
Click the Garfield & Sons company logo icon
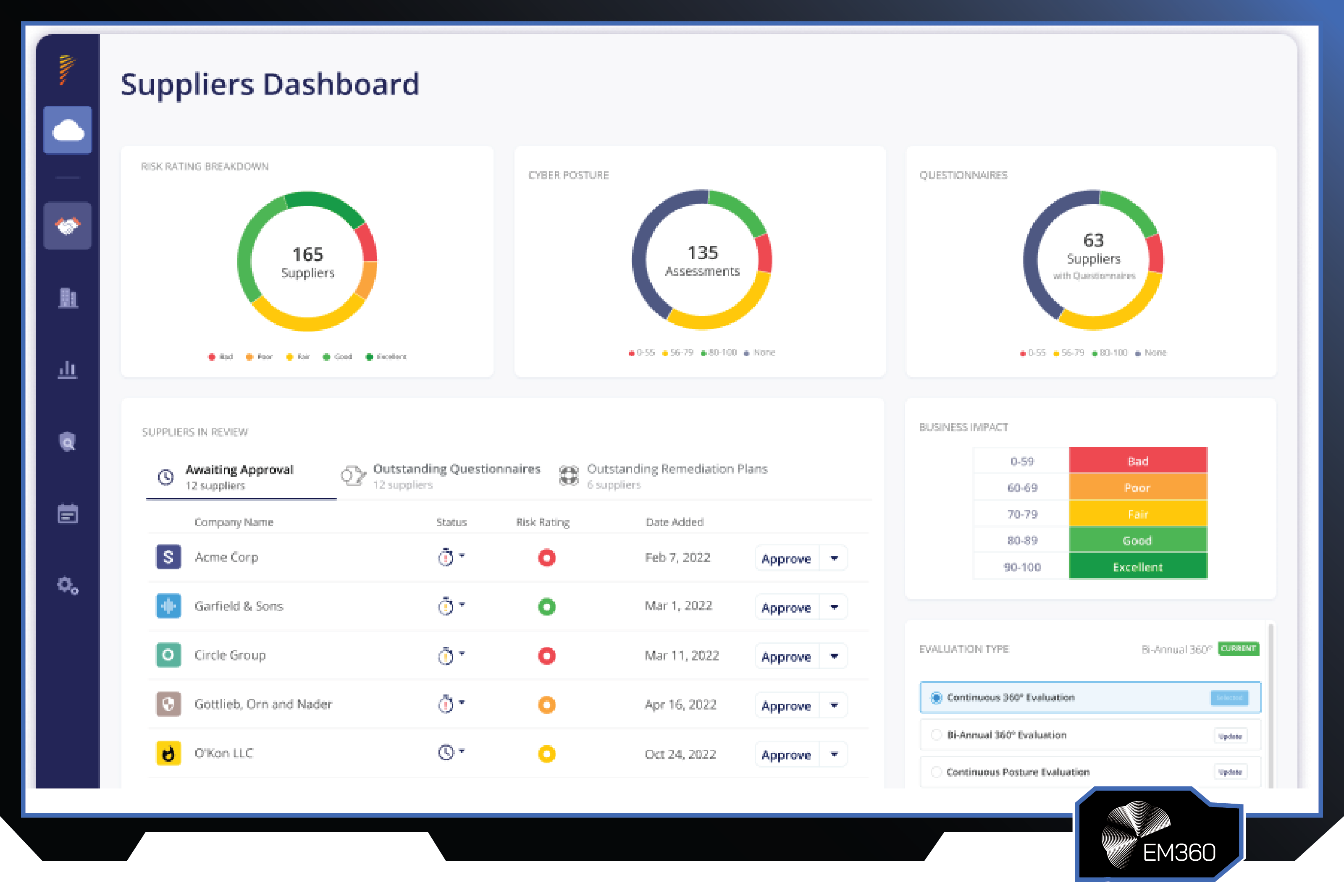pyautogui.click(x=168, y=606)
